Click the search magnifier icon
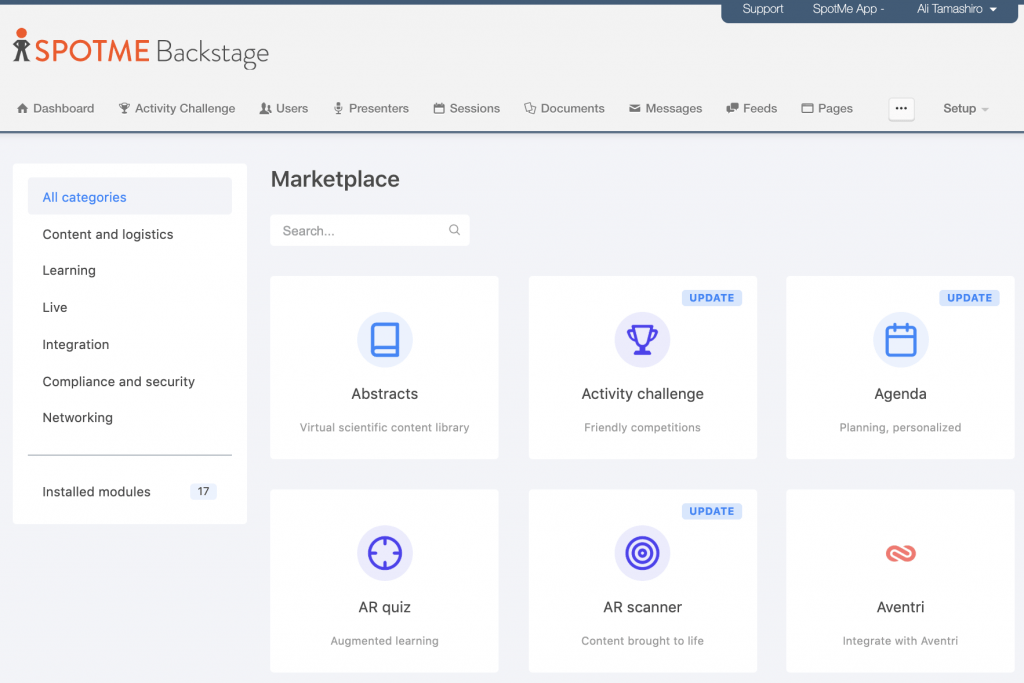The height and width of the screenshot is (683, 1024). (454, 230)
